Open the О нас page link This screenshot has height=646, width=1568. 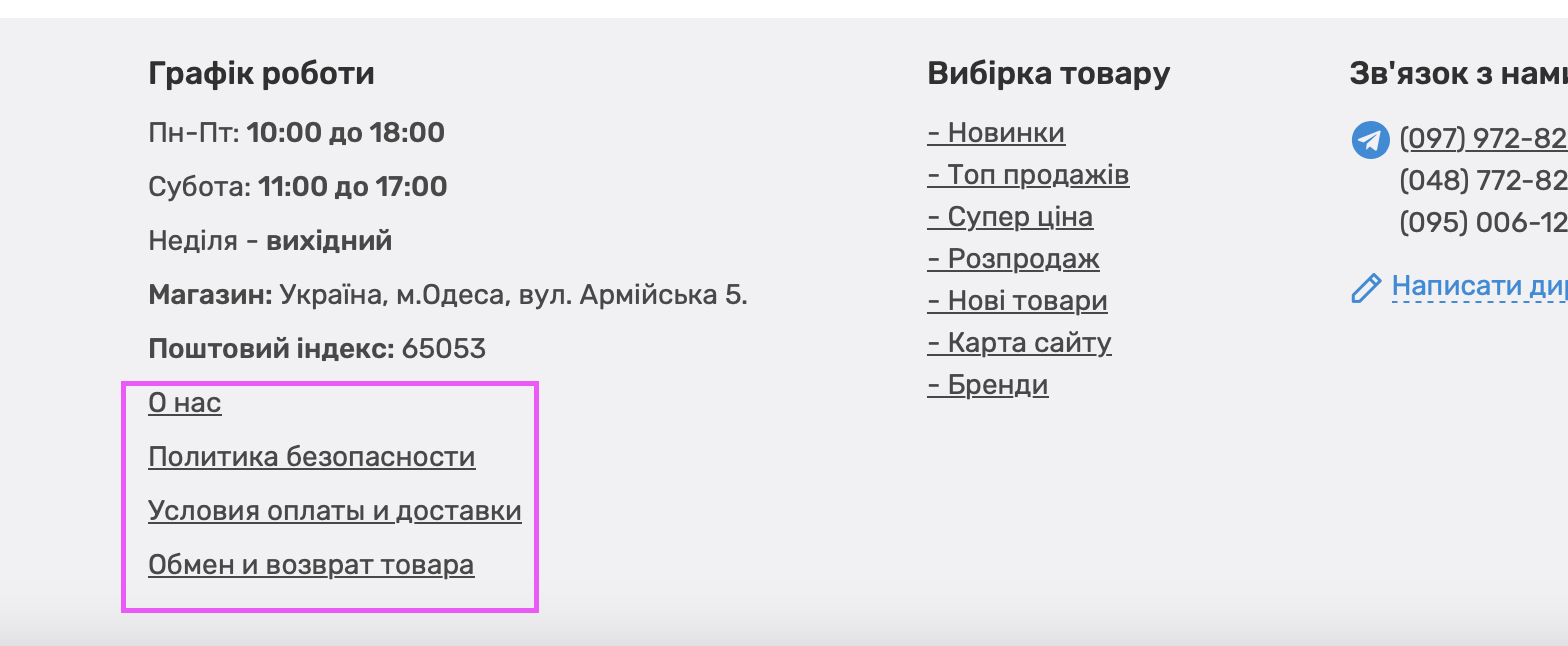[185, 403]
